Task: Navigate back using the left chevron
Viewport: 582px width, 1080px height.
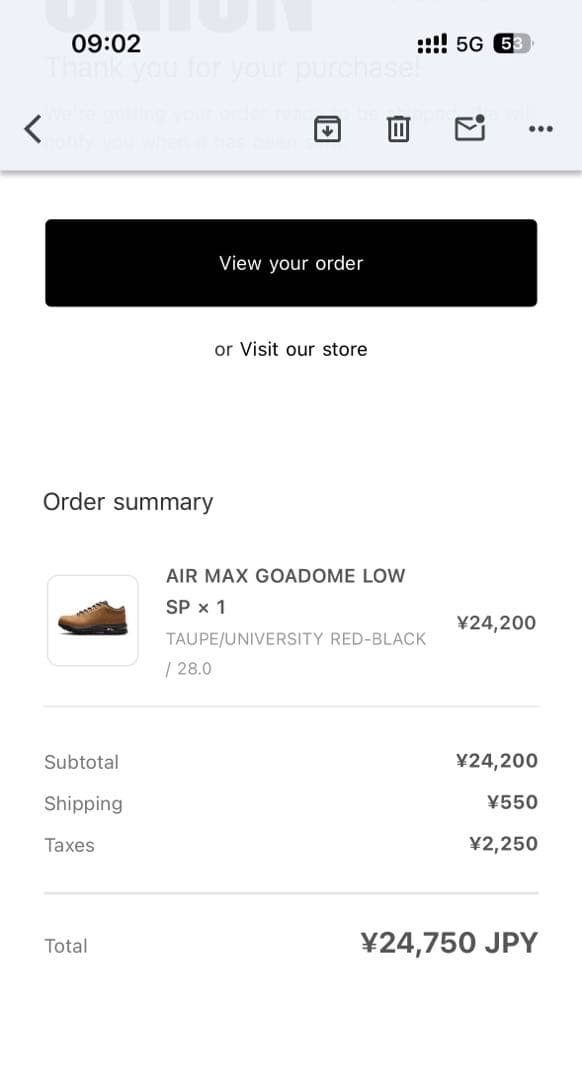Action: tap(31, 129)
